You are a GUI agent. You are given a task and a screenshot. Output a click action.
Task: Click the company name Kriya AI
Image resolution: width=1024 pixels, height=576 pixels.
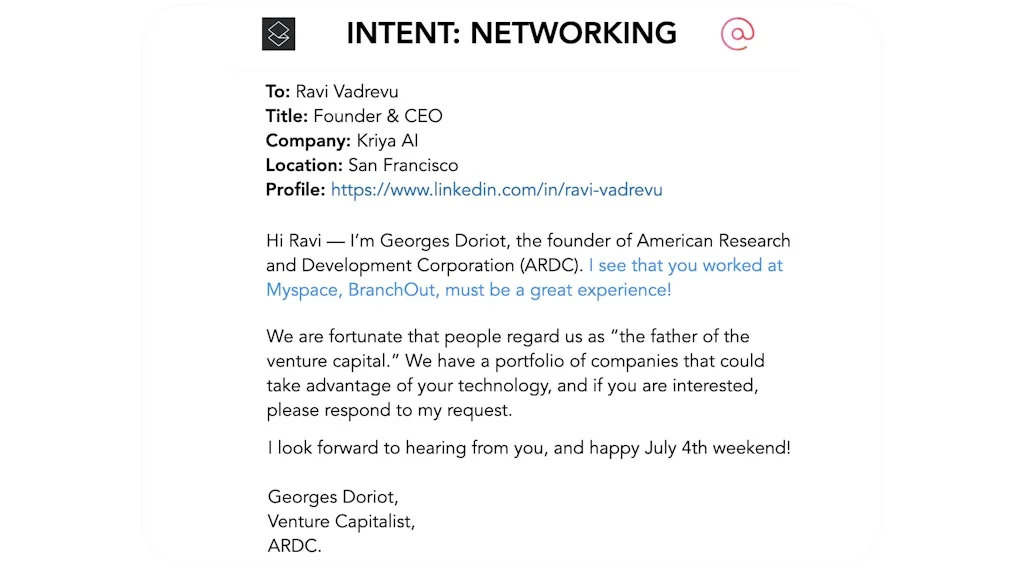pos(387,141)
